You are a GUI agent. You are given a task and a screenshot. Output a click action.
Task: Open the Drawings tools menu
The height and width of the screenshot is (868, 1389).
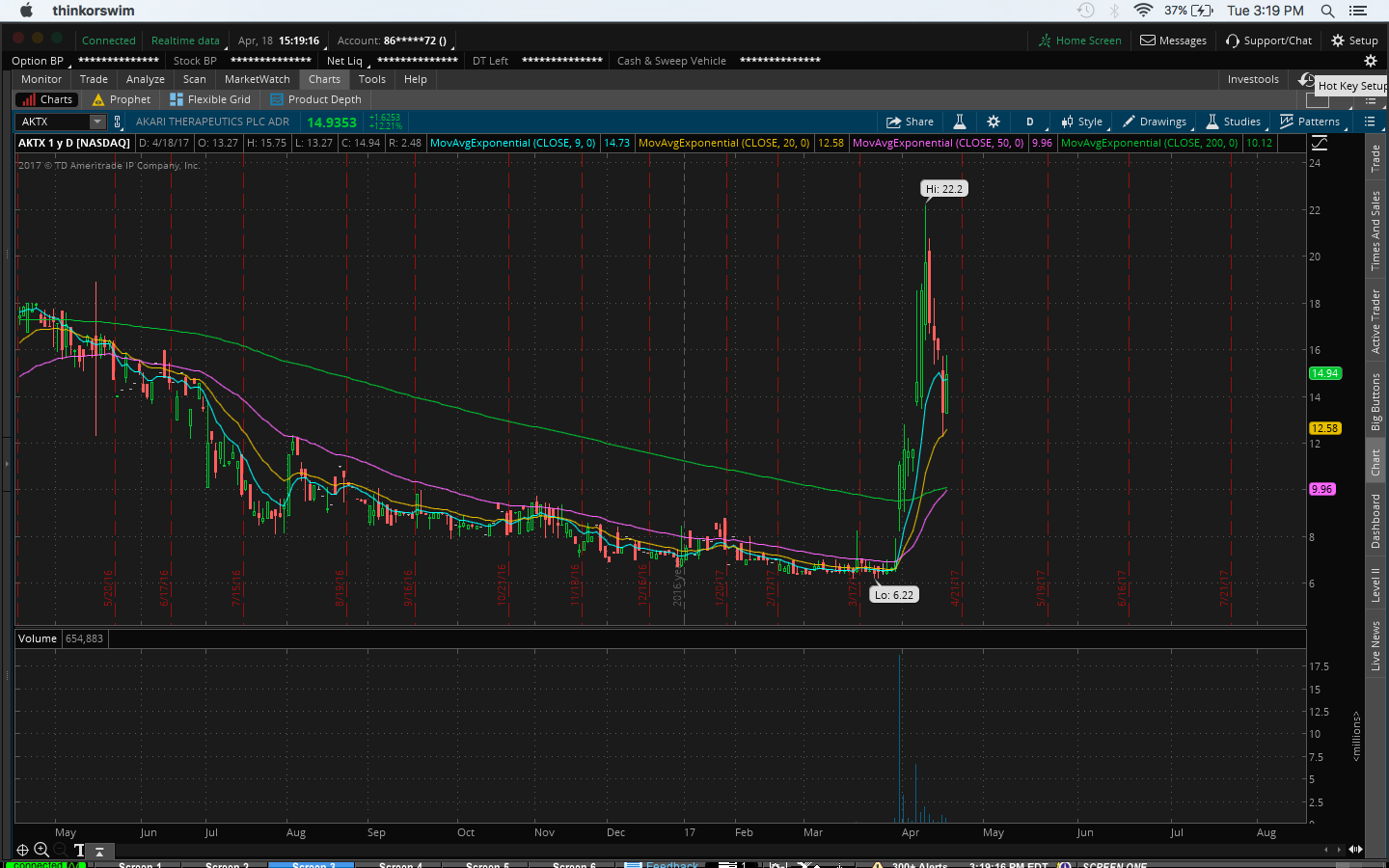click(1154, 122)
